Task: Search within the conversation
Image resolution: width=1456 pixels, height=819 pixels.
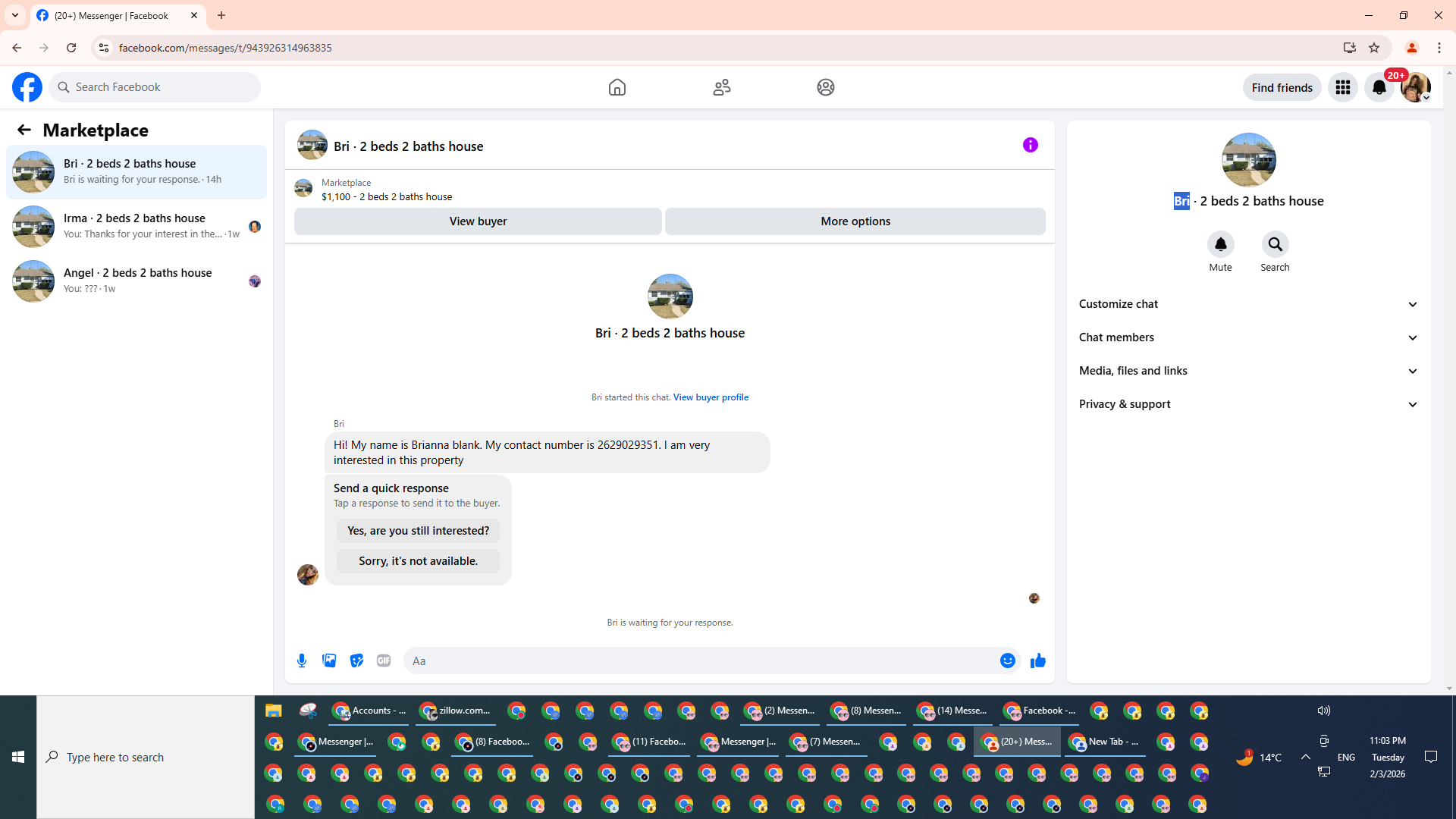Action: 1275,245
